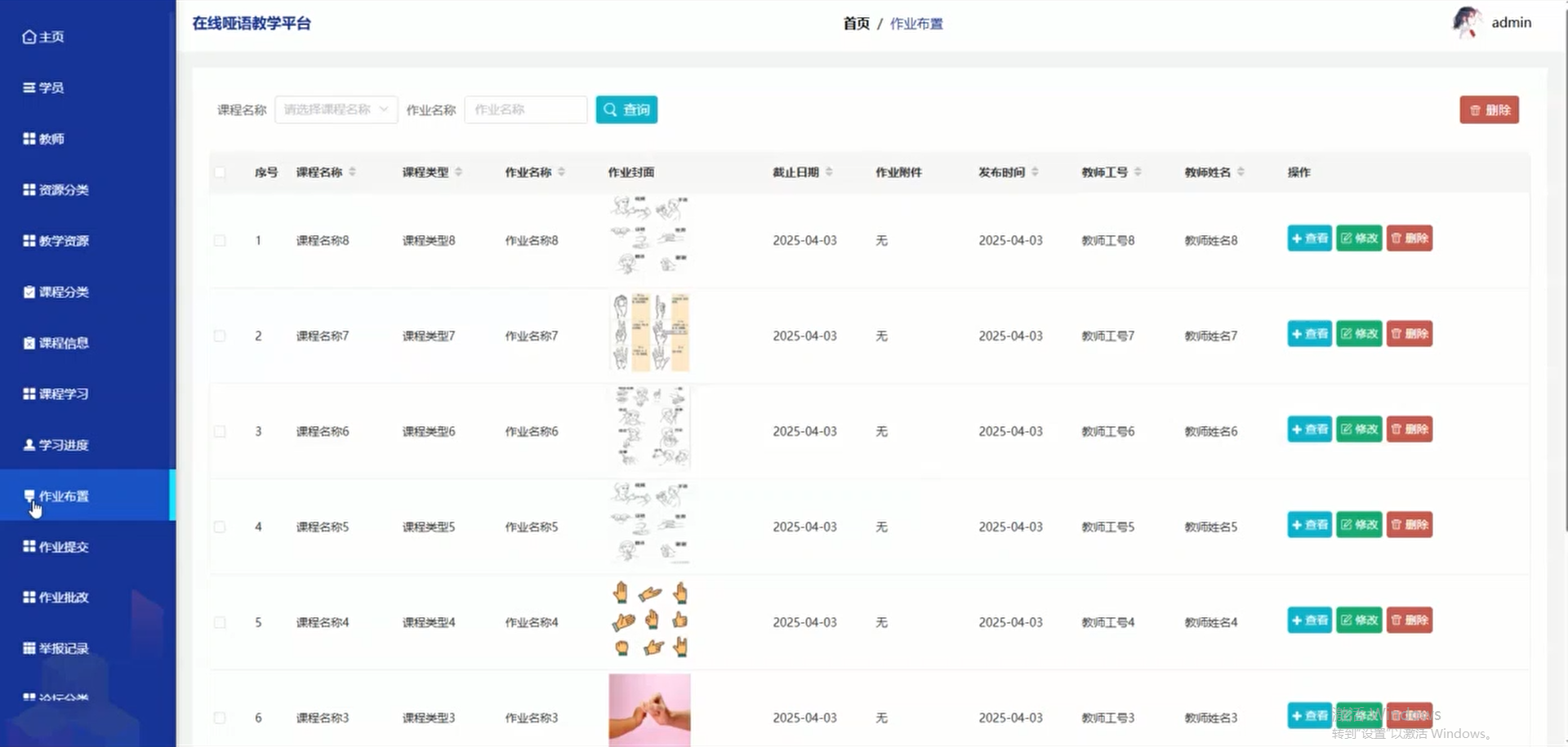
Task: Open the 请选择课程名称 dropdown
Action: pyautogui.click(x=335, y=109)
